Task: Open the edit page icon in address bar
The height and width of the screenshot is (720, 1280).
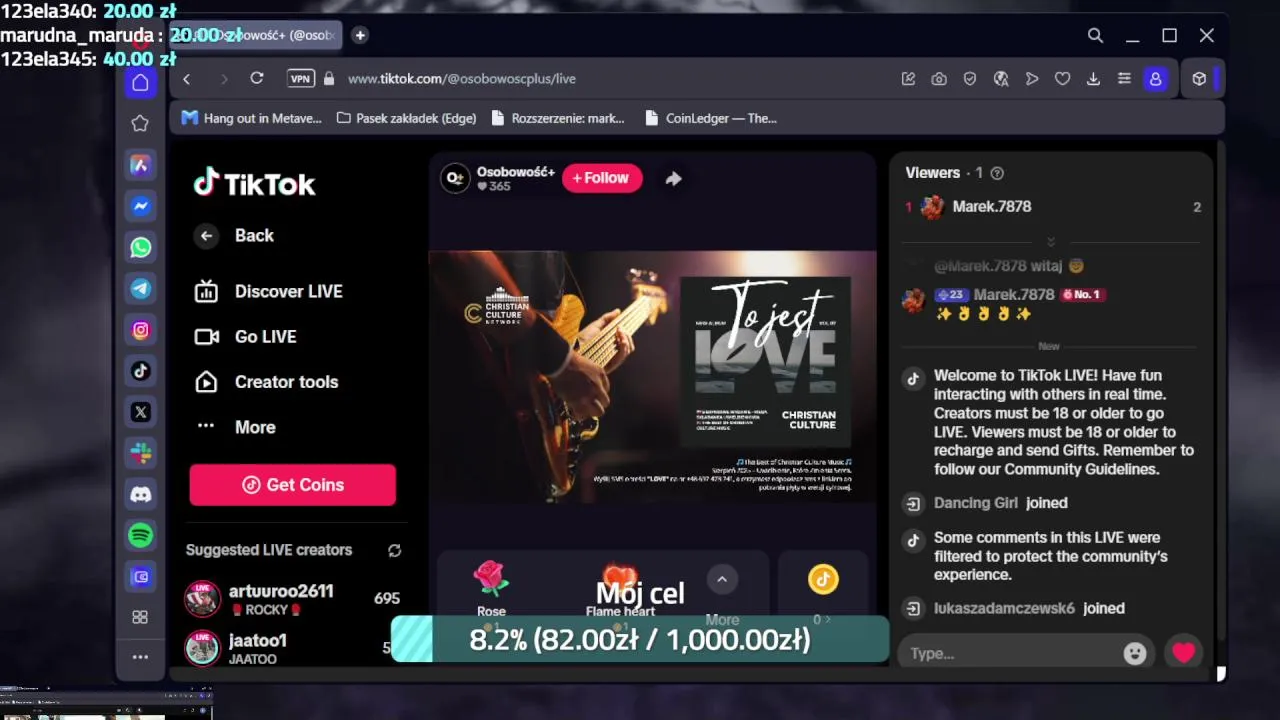Action: coord(908,78)
